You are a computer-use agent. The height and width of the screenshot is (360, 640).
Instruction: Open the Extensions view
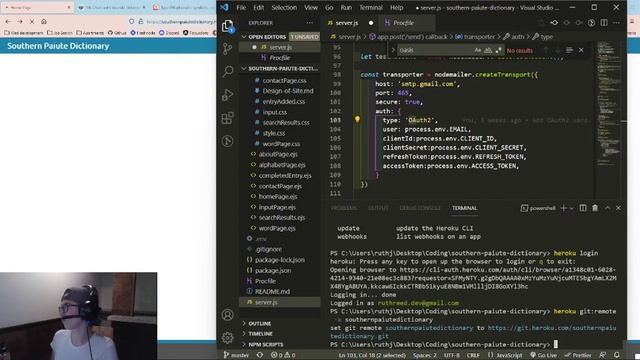tap(227, 118)
